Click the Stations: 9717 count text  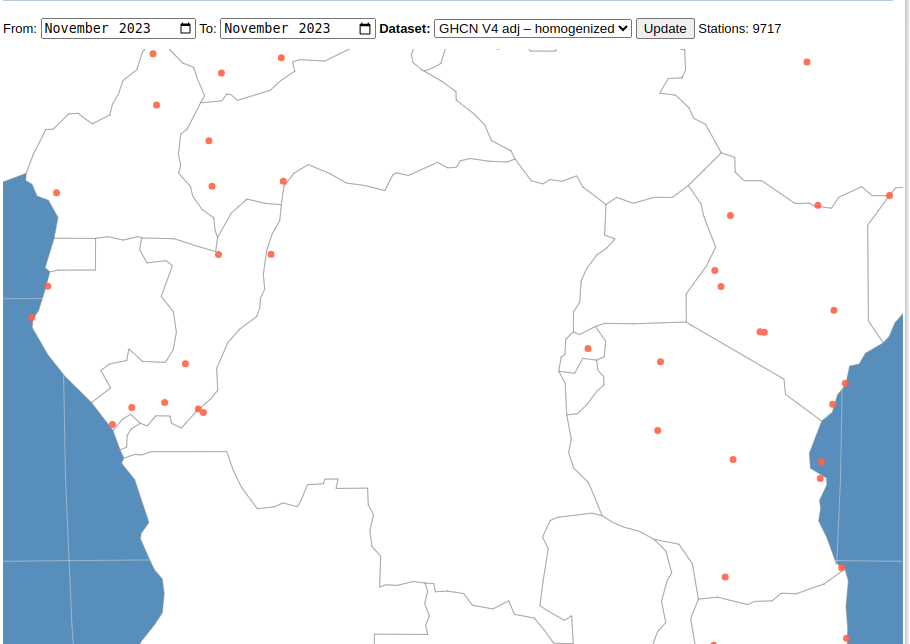[740, 29]
